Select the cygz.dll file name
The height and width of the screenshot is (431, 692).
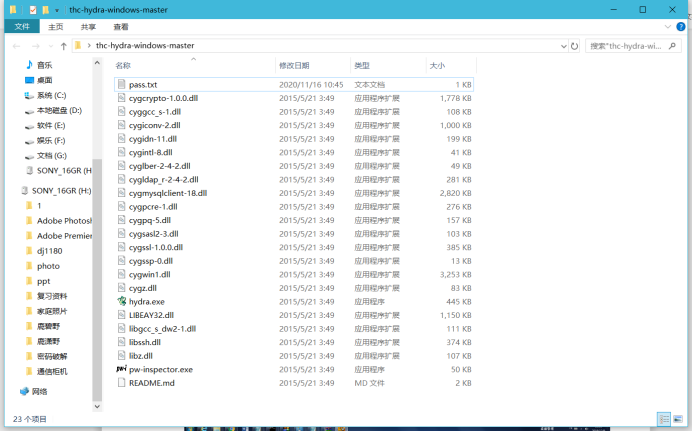143,288
